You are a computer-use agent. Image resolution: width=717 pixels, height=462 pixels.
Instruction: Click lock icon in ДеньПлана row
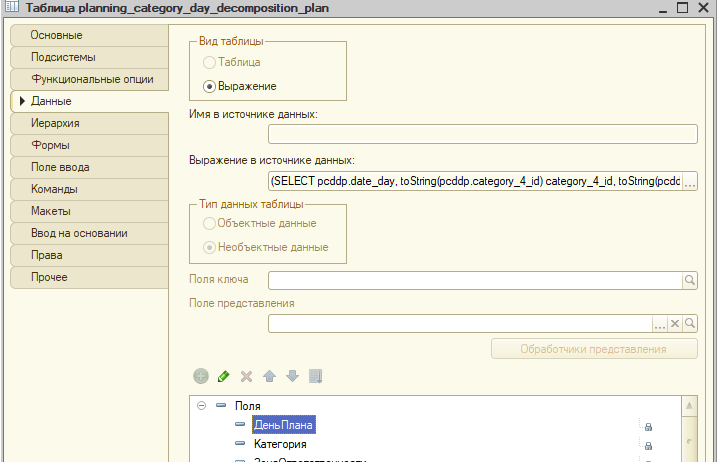(x=648, y=427)
